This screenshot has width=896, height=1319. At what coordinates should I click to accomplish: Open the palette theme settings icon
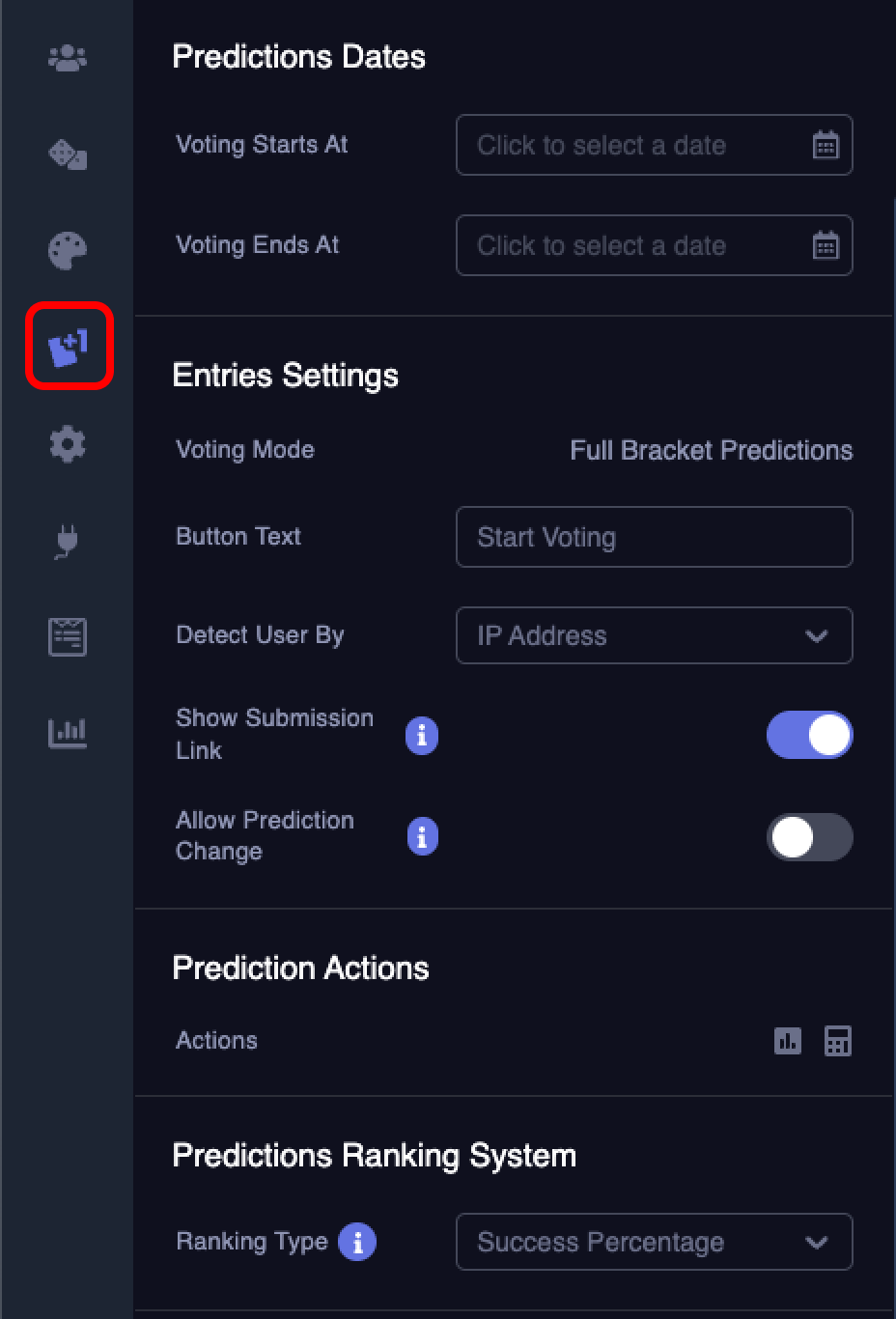pyautogui.click(x=68, y=251)
